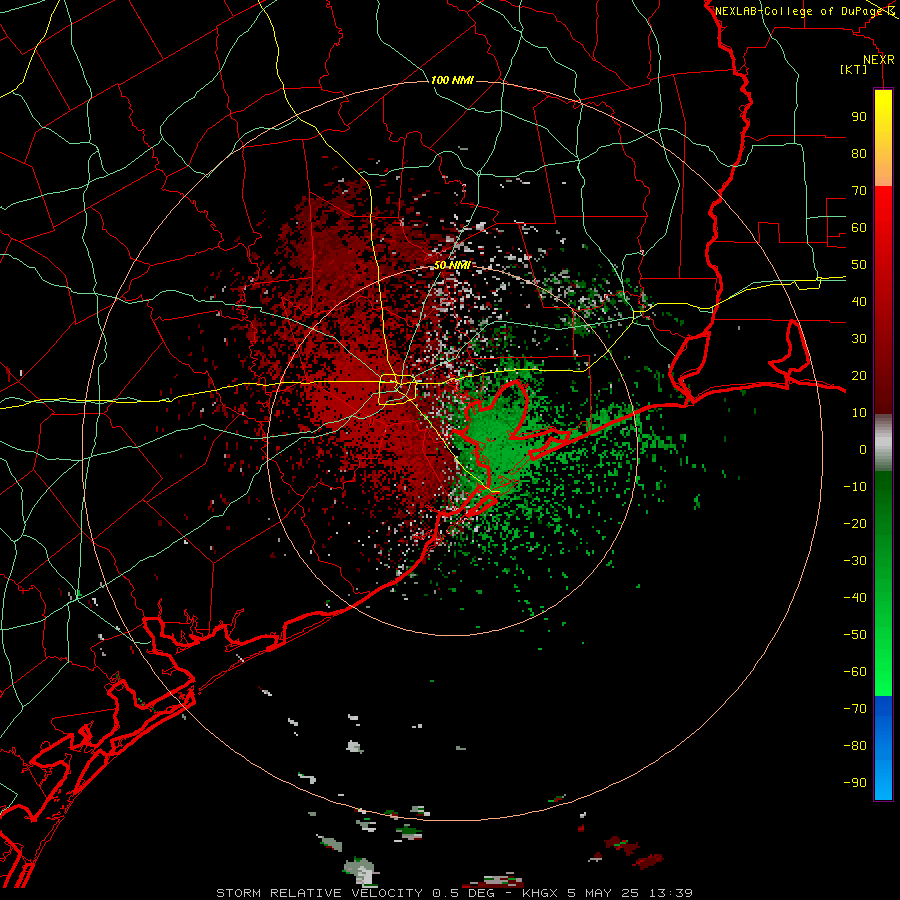
Task: Click the '50 NMI' range ring label
Action: (x=452, y=265)
